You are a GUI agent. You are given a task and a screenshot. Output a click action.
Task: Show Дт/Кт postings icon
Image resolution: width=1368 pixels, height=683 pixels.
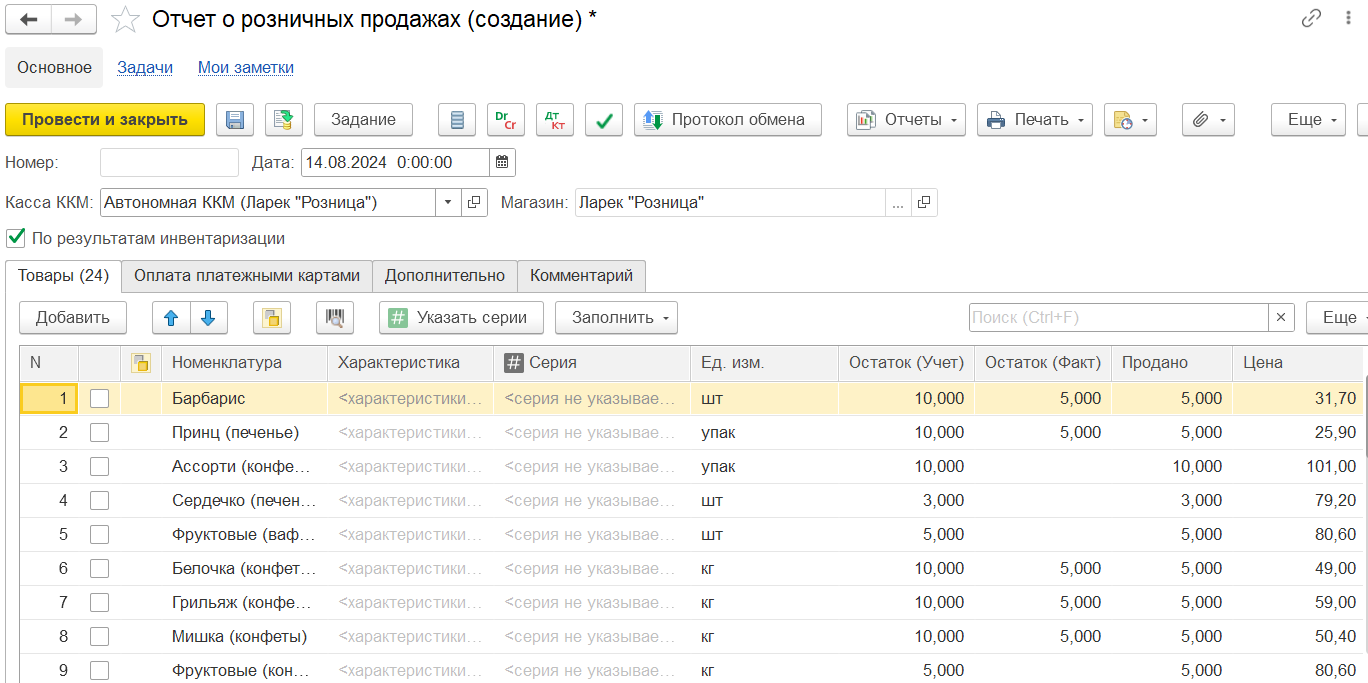(555, 120)
